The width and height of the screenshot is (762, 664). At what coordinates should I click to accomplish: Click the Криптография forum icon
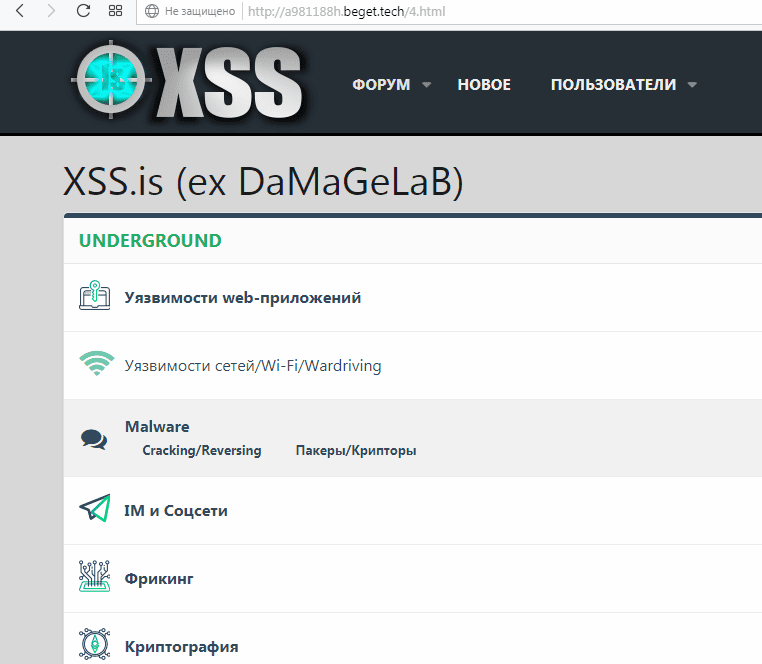click(x=94, y=645)
